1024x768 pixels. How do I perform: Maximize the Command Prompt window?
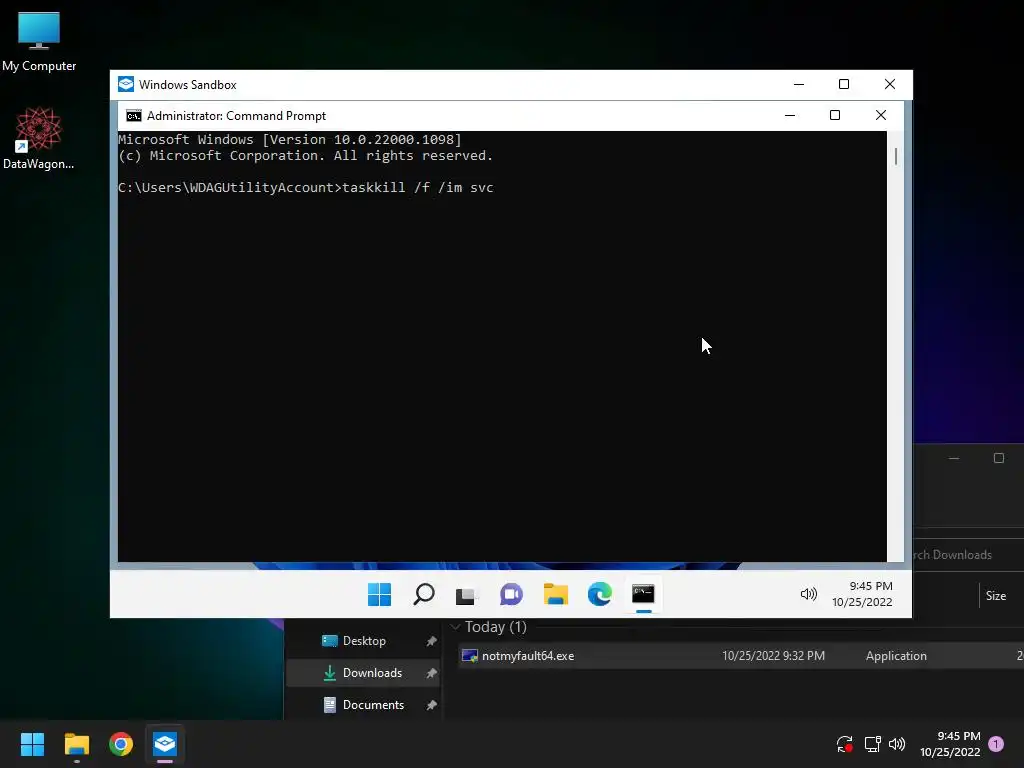tap(835, 116)
